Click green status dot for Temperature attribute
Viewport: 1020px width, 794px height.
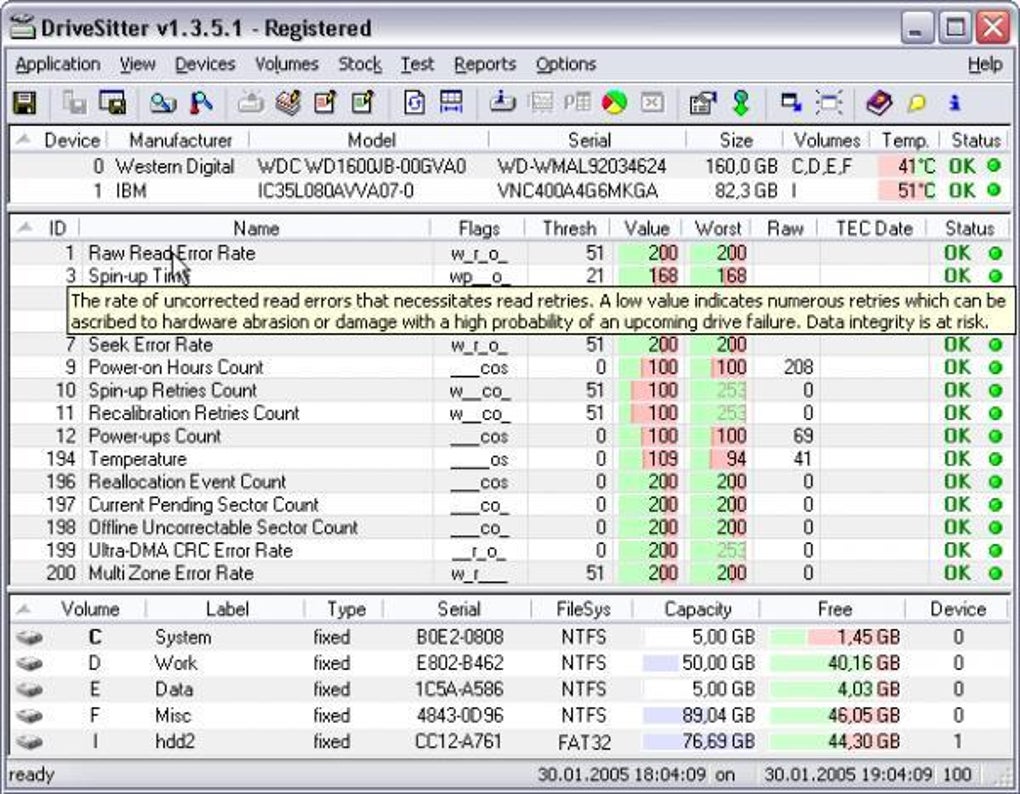pyautogui.click(x=995, y=459)
